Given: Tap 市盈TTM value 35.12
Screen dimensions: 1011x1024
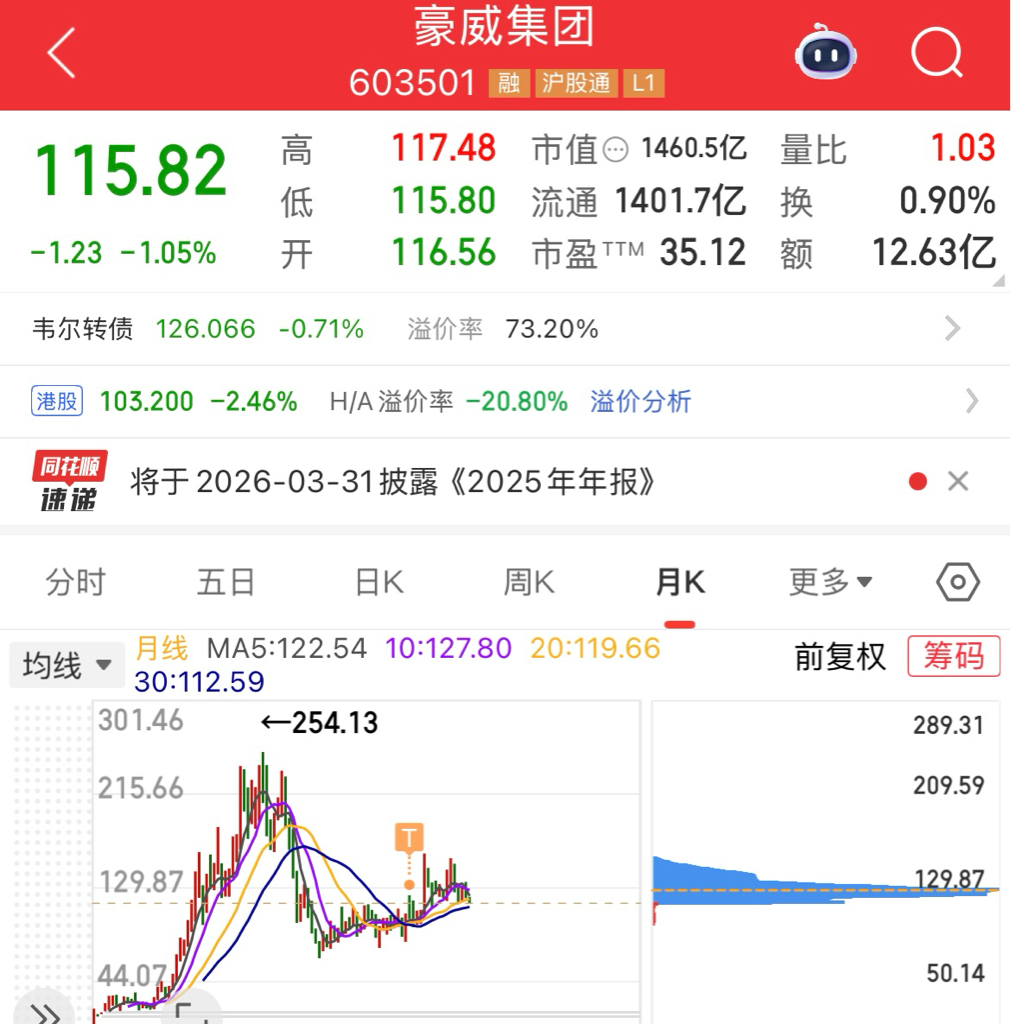Looking at the screenshot, I should [703, 252].
